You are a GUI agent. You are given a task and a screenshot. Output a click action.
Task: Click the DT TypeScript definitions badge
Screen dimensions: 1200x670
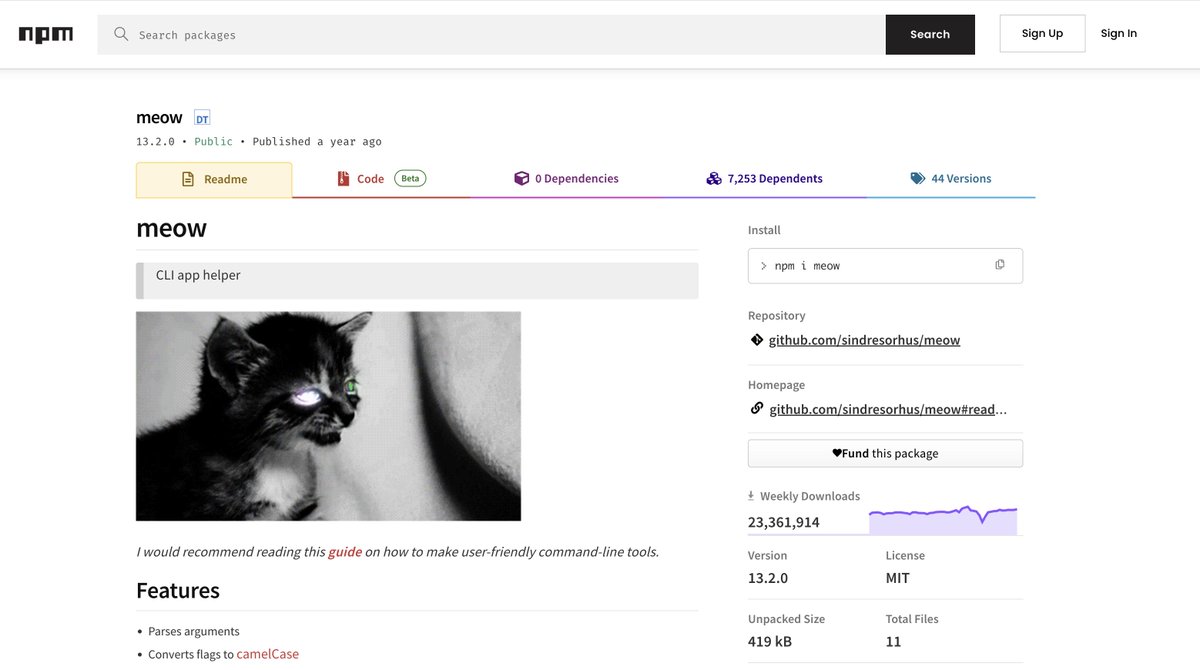(x=202, y=118)
